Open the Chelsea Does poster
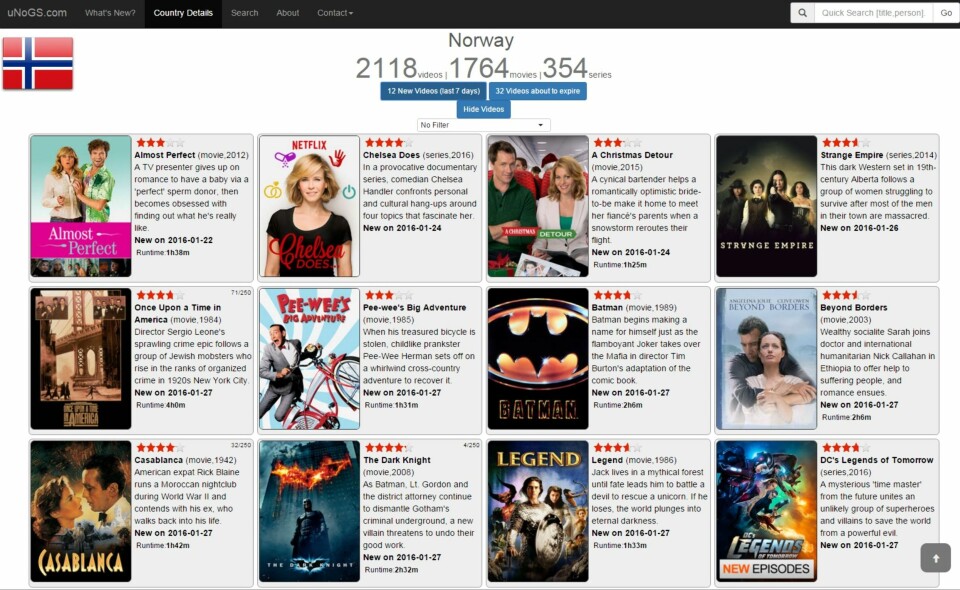 (309, 206)
